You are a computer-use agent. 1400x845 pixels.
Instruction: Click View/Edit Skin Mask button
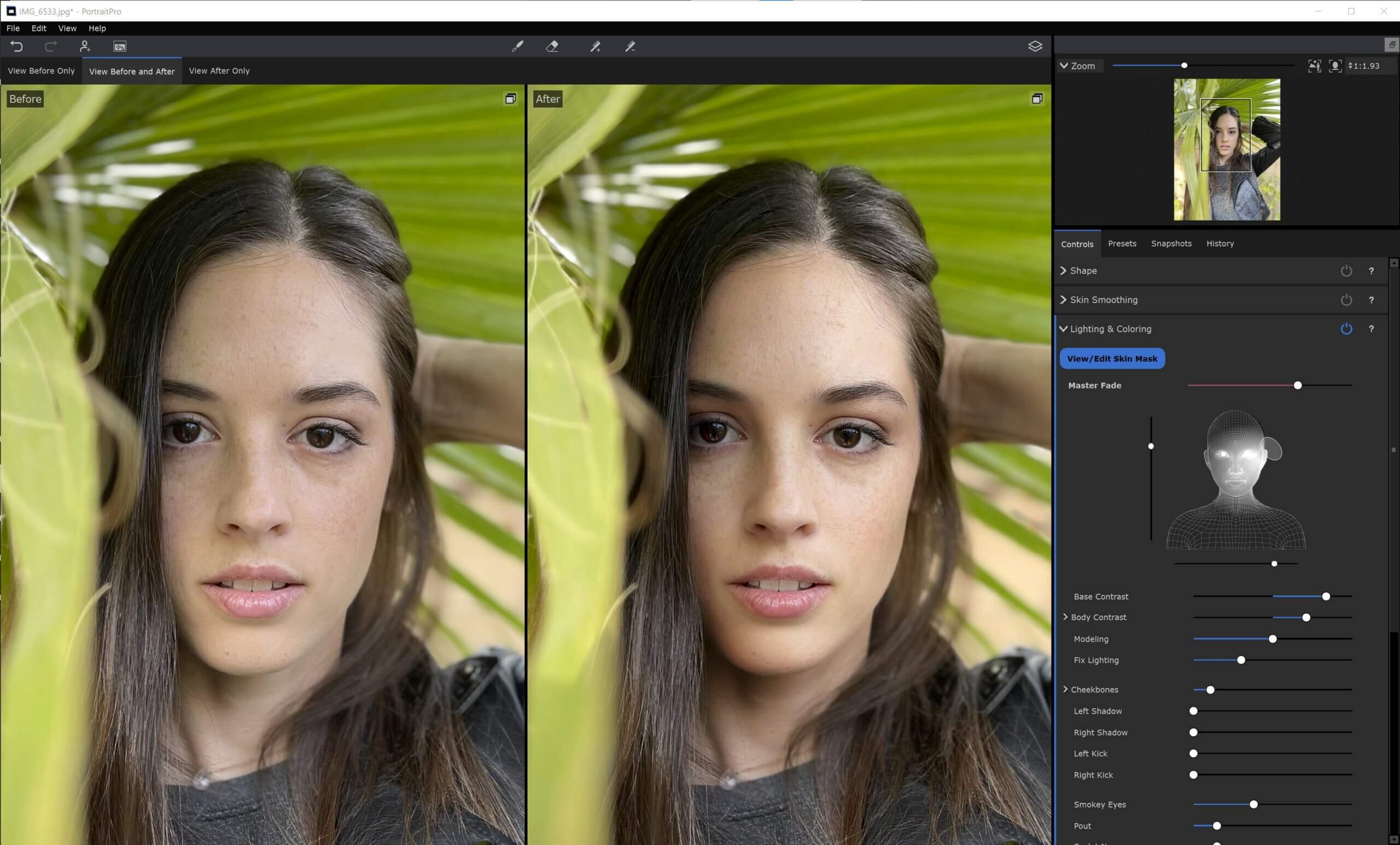(1111, 359)
